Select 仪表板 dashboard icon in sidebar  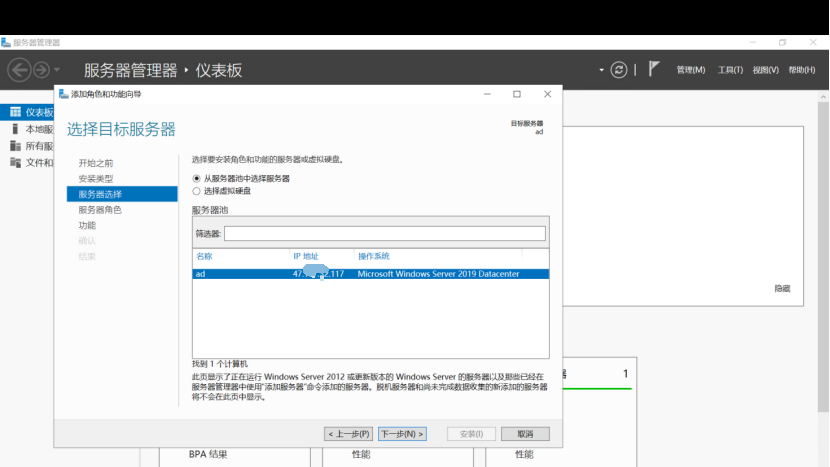coord(15,112)
